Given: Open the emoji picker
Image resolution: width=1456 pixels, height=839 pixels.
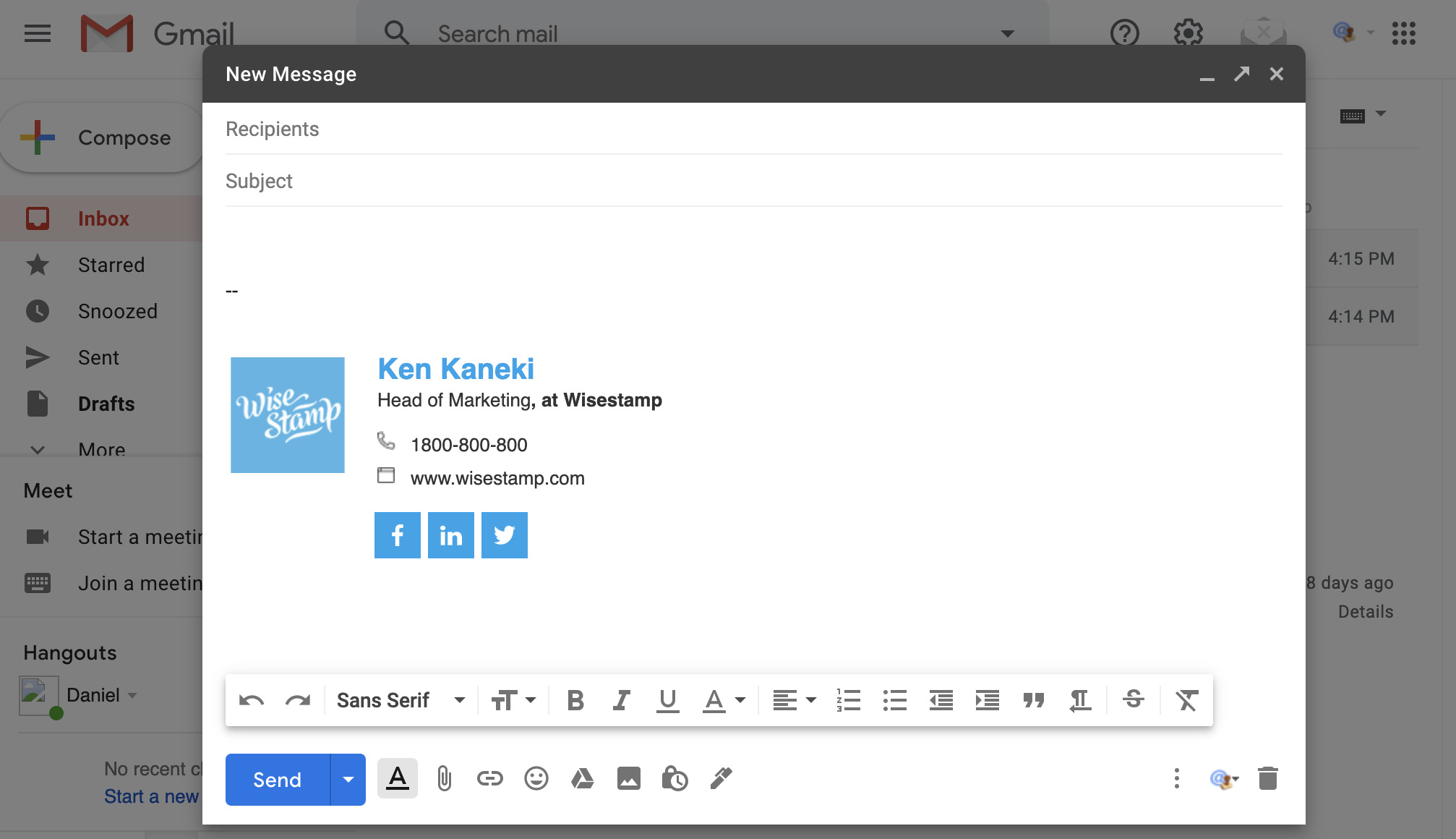Looking at the screenshot, I should [536, 779].
